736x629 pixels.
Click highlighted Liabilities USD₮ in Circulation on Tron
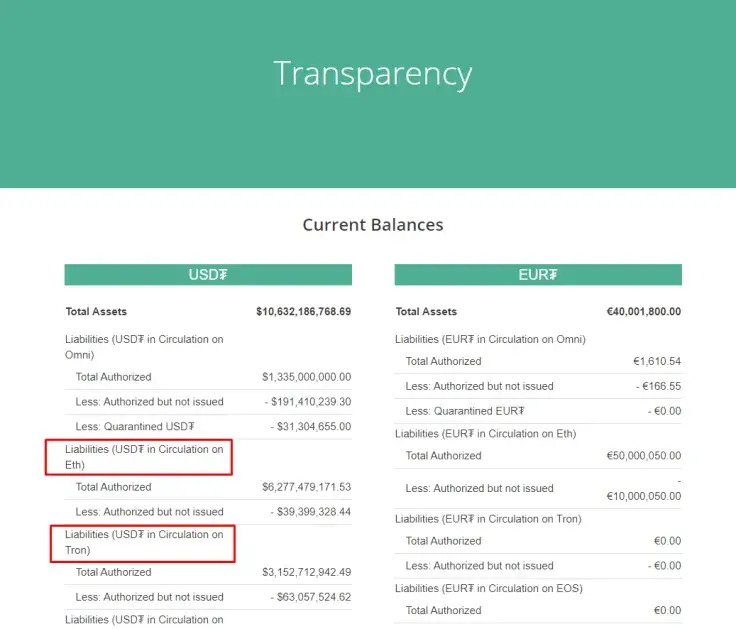pyautogui.click(x=144, y=542)
